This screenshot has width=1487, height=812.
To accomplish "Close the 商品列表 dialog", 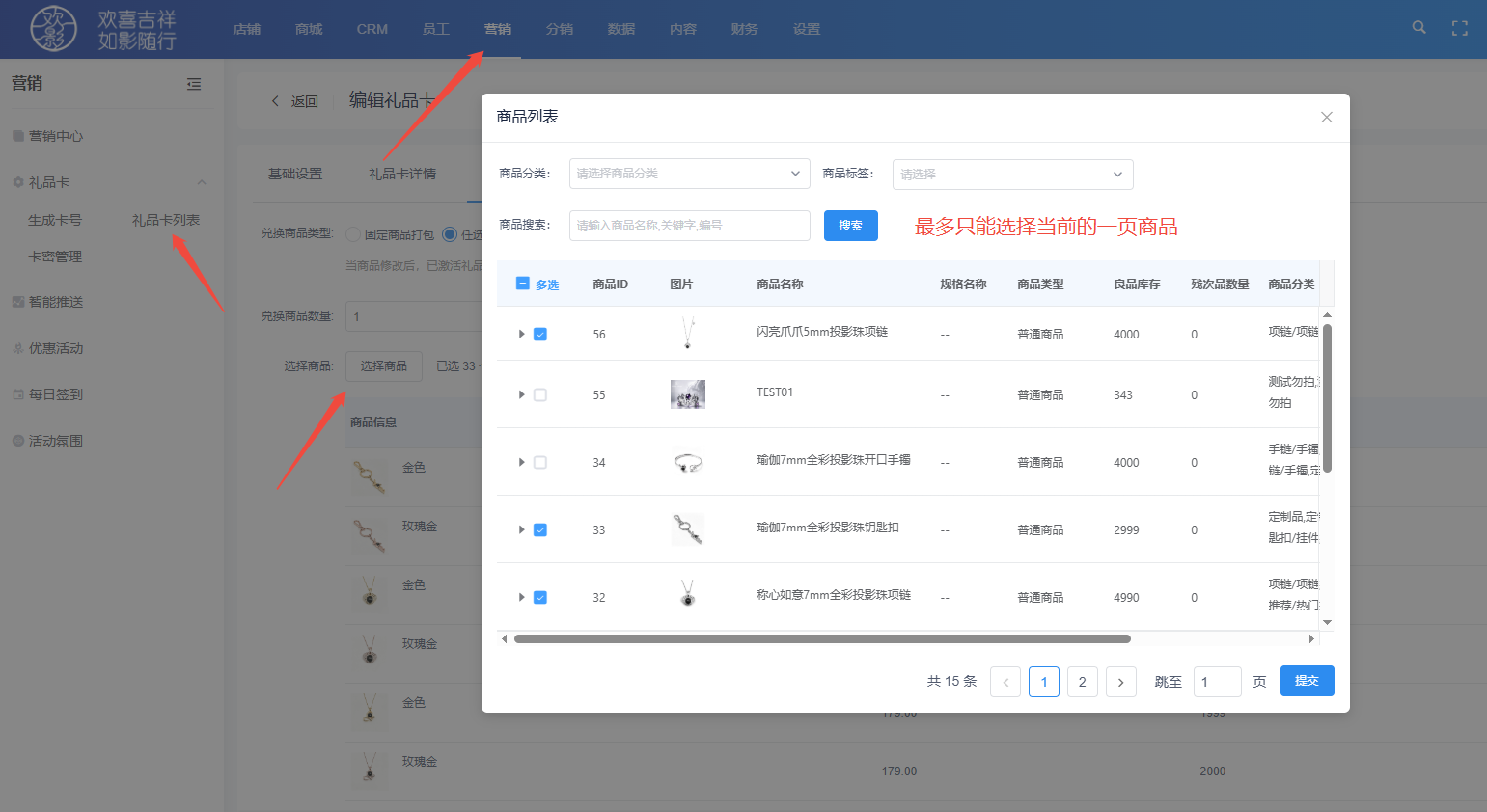I will click(1327, 117).
